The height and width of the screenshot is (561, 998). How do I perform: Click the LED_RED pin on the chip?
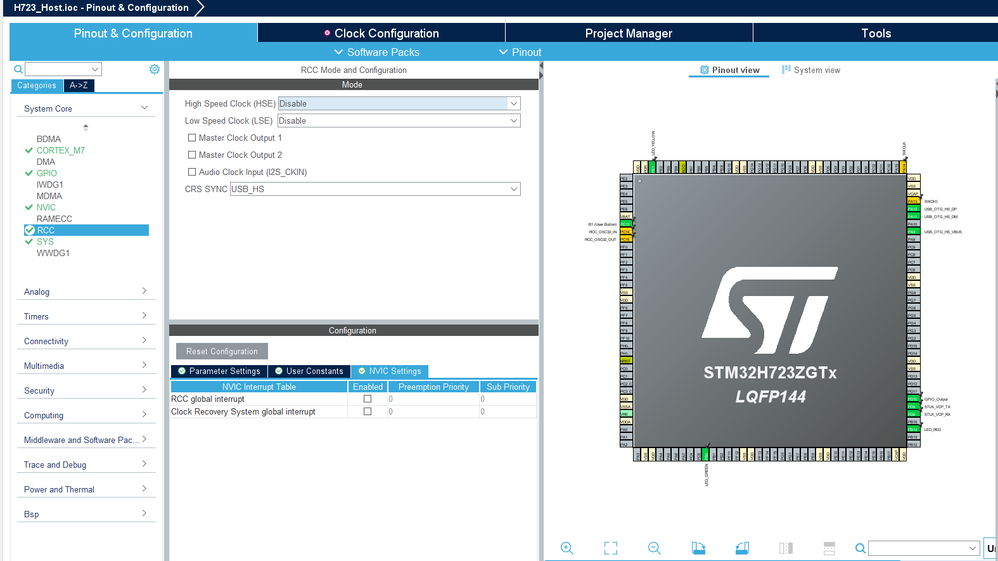(x=913, y=429)
